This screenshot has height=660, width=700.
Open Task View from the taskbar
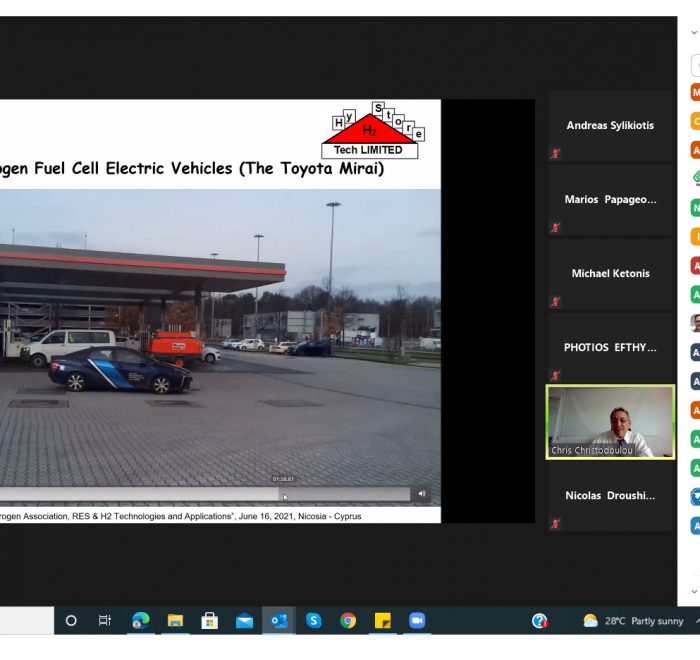point(105,621)
